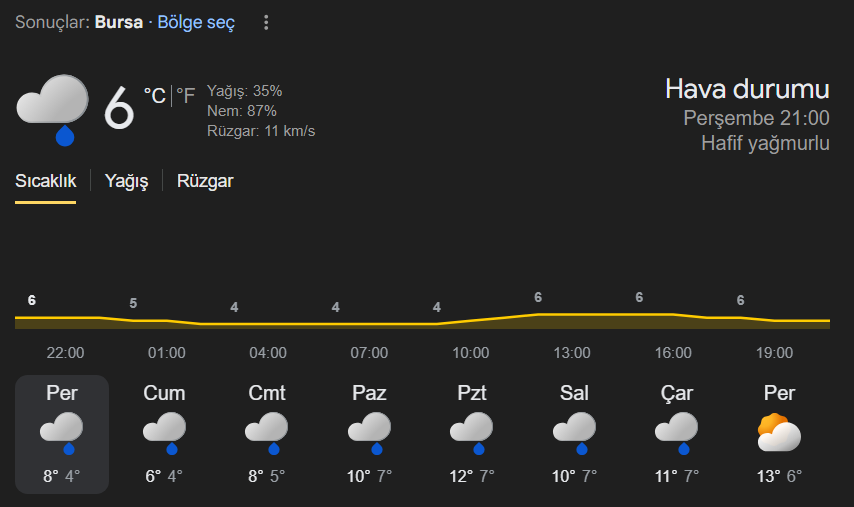The width and height of the screenshot is (854, 507).
Task: Click the large current rain cloud icon
Action: [52, 108]
